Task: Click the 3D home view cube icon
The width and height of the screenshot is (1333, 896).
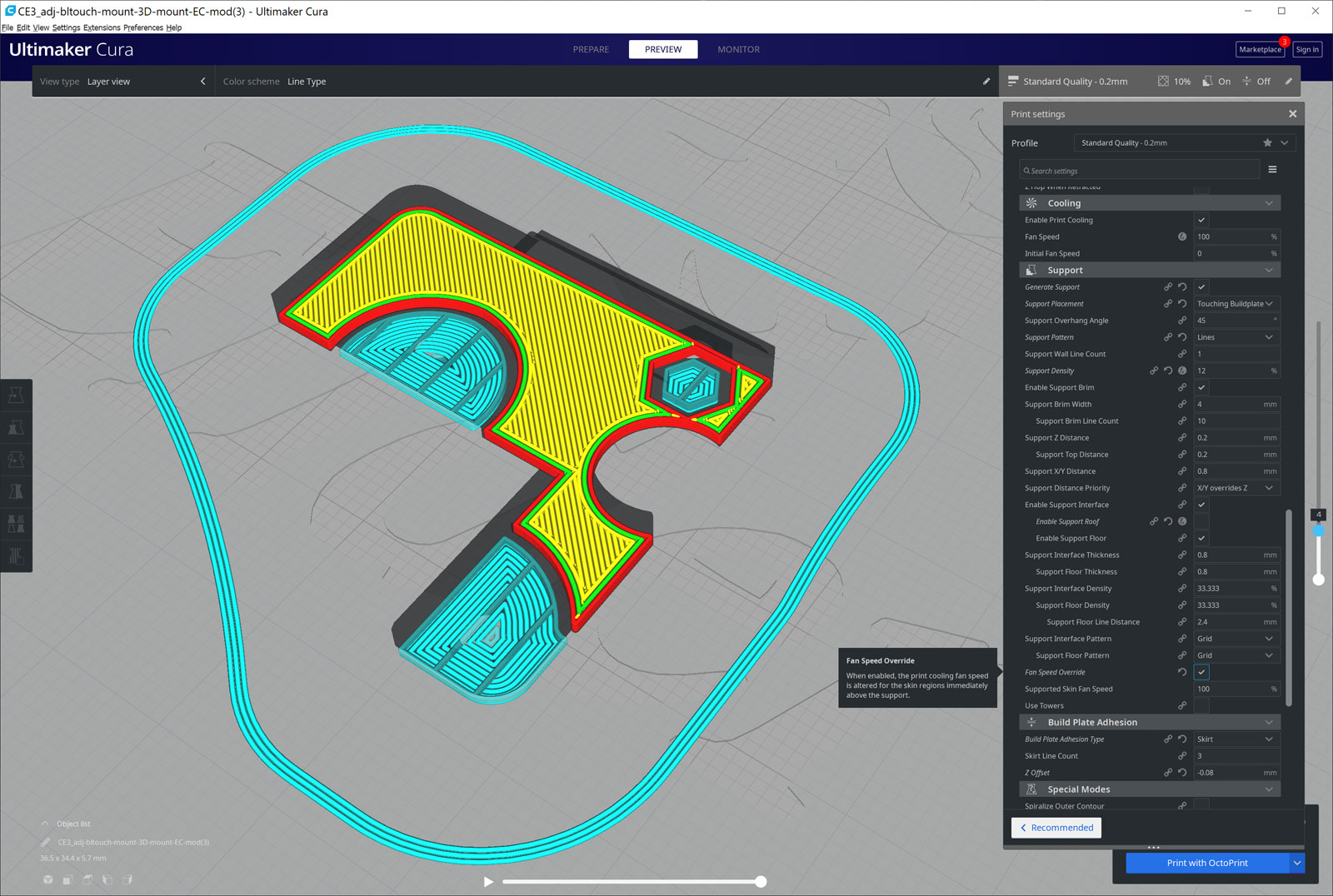Action: (x=48, y=879)
